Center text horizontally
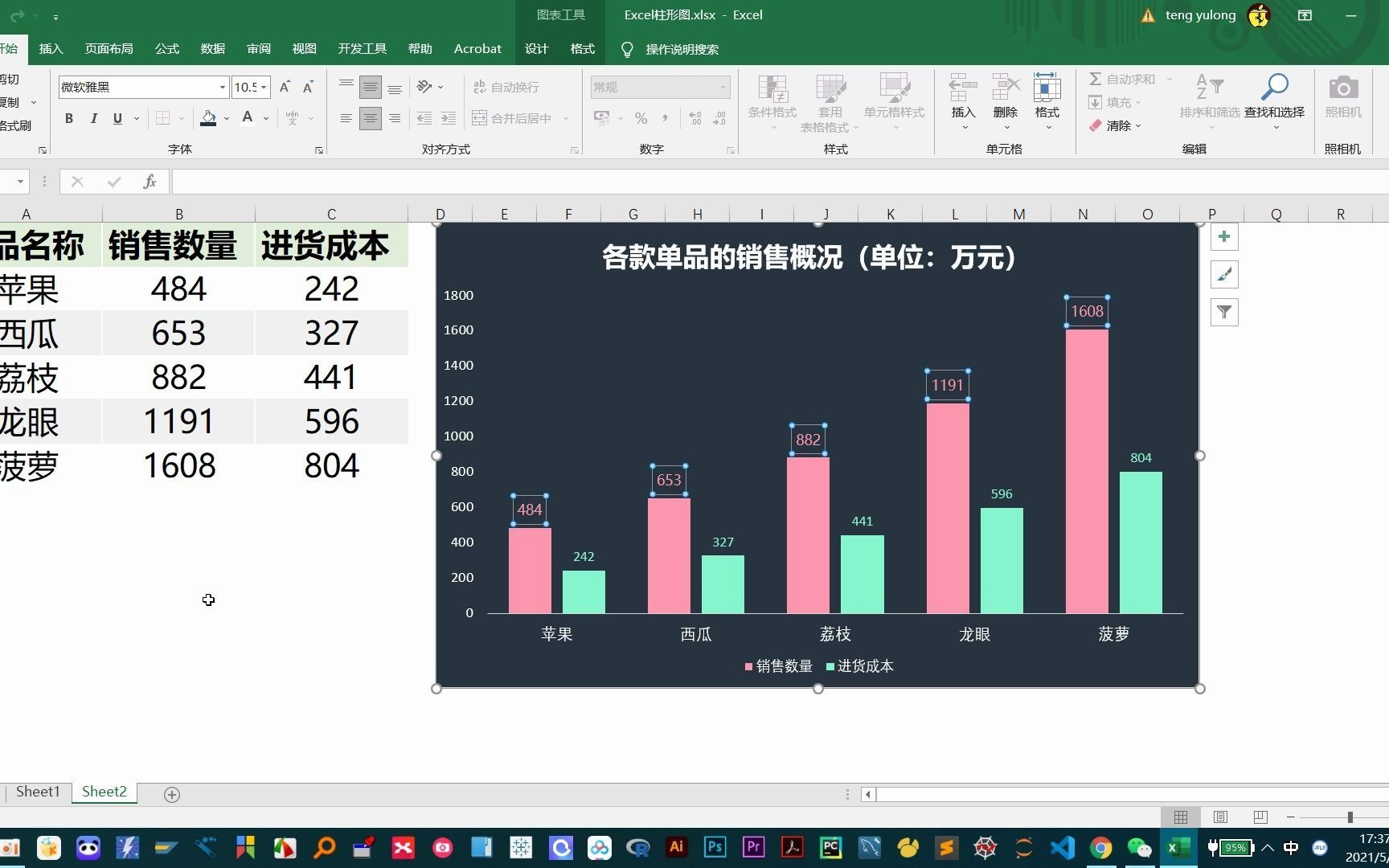This screenshot has height=868, width=1389. click(x=371, y=118)
